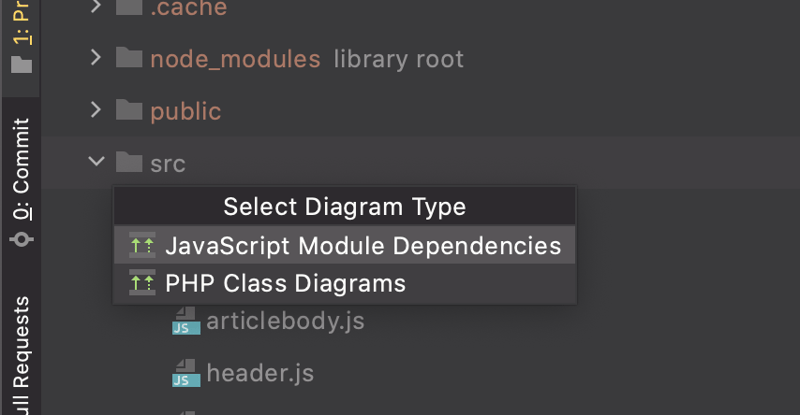800x415 pixels.
Task: Select header.js in the project tree
Action: 260,374
